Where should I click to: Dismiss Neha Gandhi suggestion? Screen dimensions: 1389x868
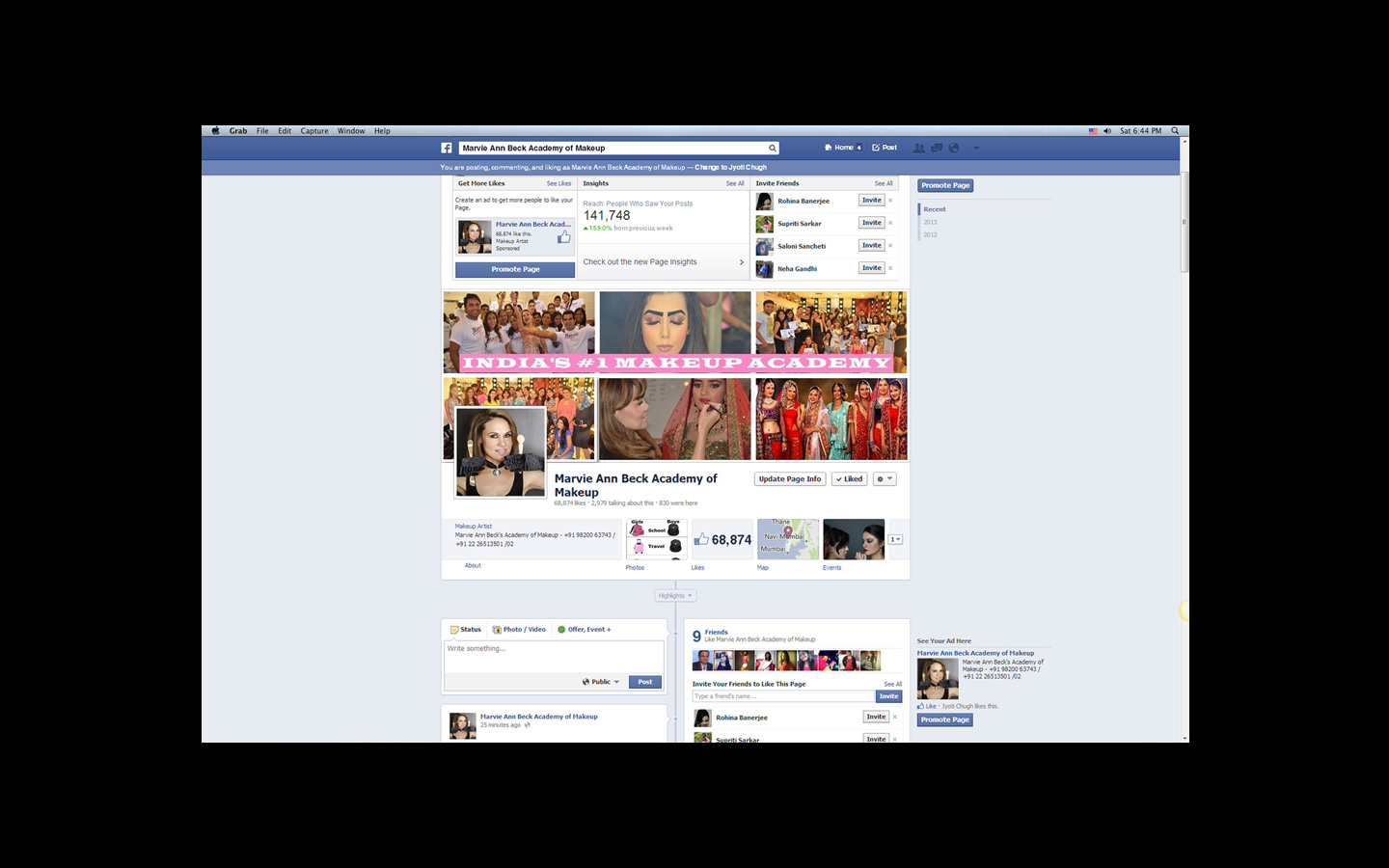click(890, 268)
